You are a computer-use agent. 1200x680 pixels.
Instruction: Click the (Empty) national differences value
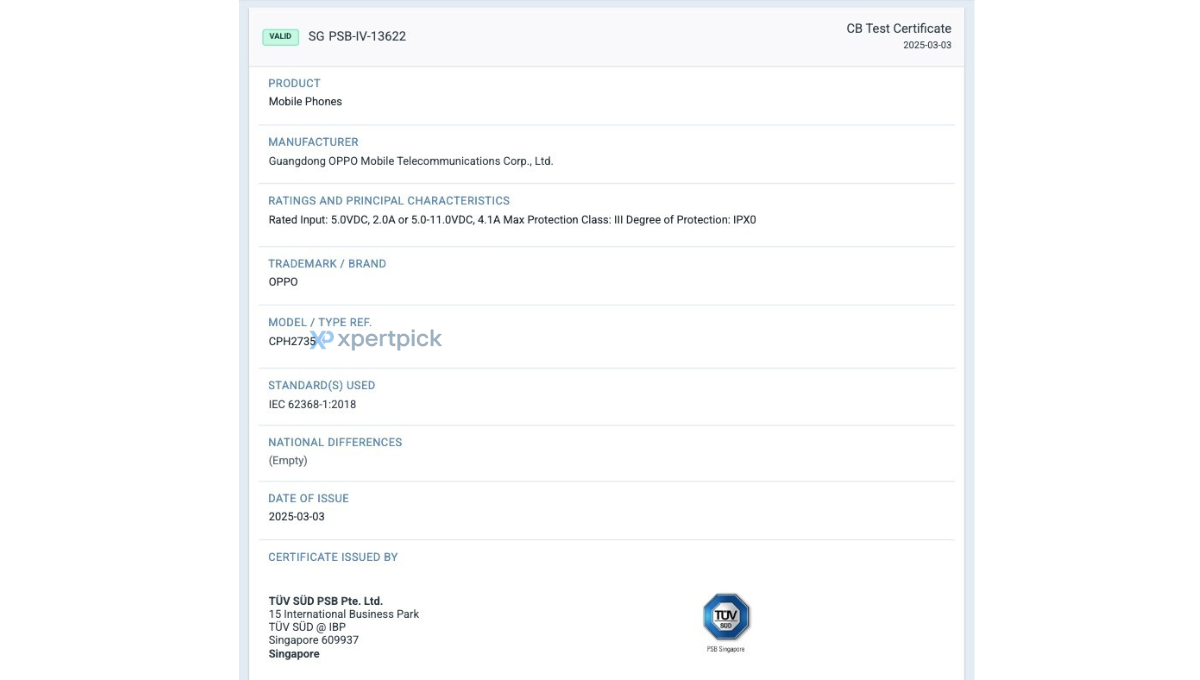(x=288, y=461)
